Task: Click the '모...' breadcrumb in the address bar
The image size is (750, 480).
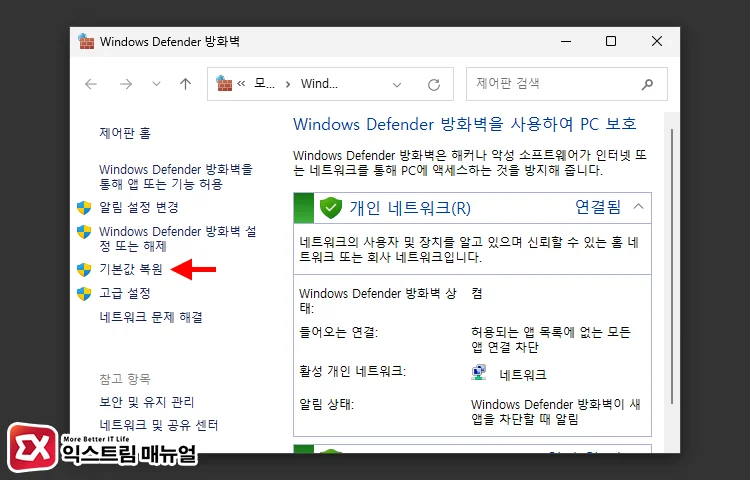Action: pyautogui.click(x=265, y=84)
